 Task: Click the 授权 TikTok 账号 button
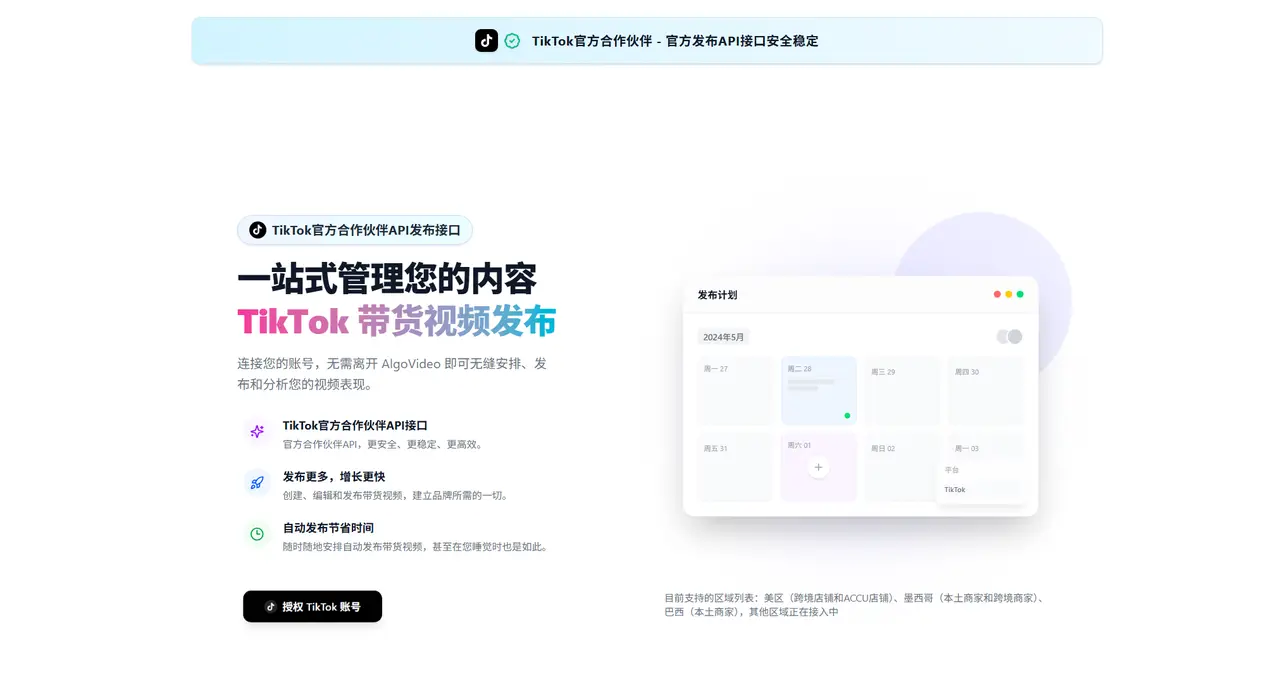[x=312, y=606]
